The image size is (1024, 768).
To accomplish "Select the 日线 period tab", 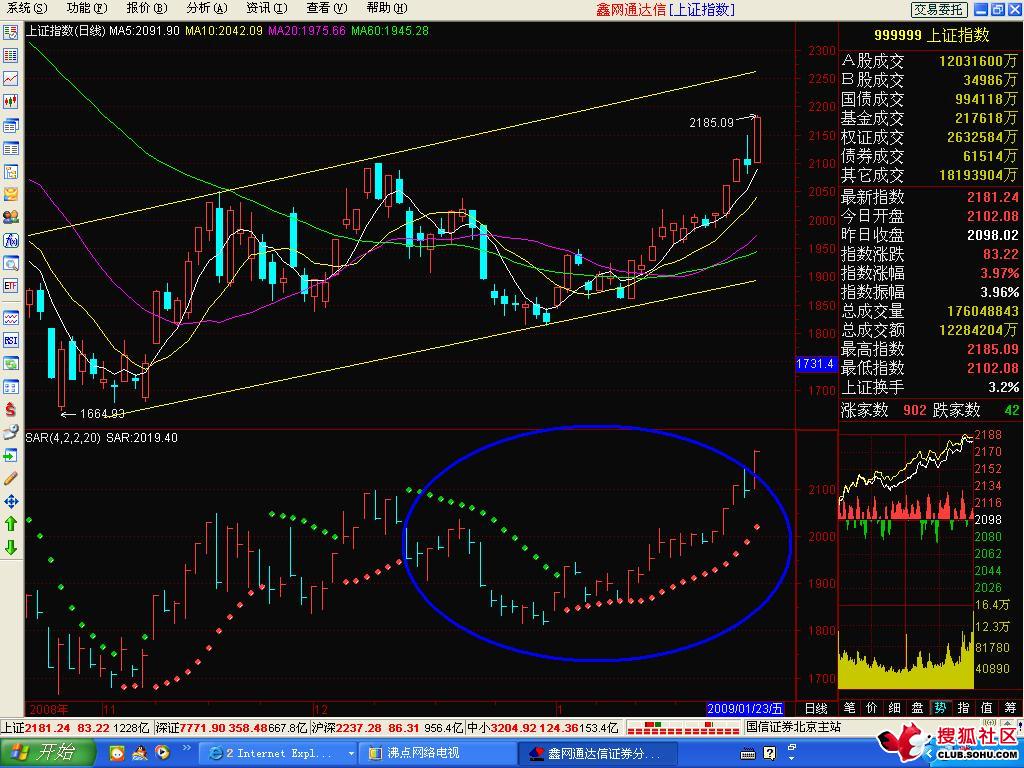I will click(x=816, y=708).
